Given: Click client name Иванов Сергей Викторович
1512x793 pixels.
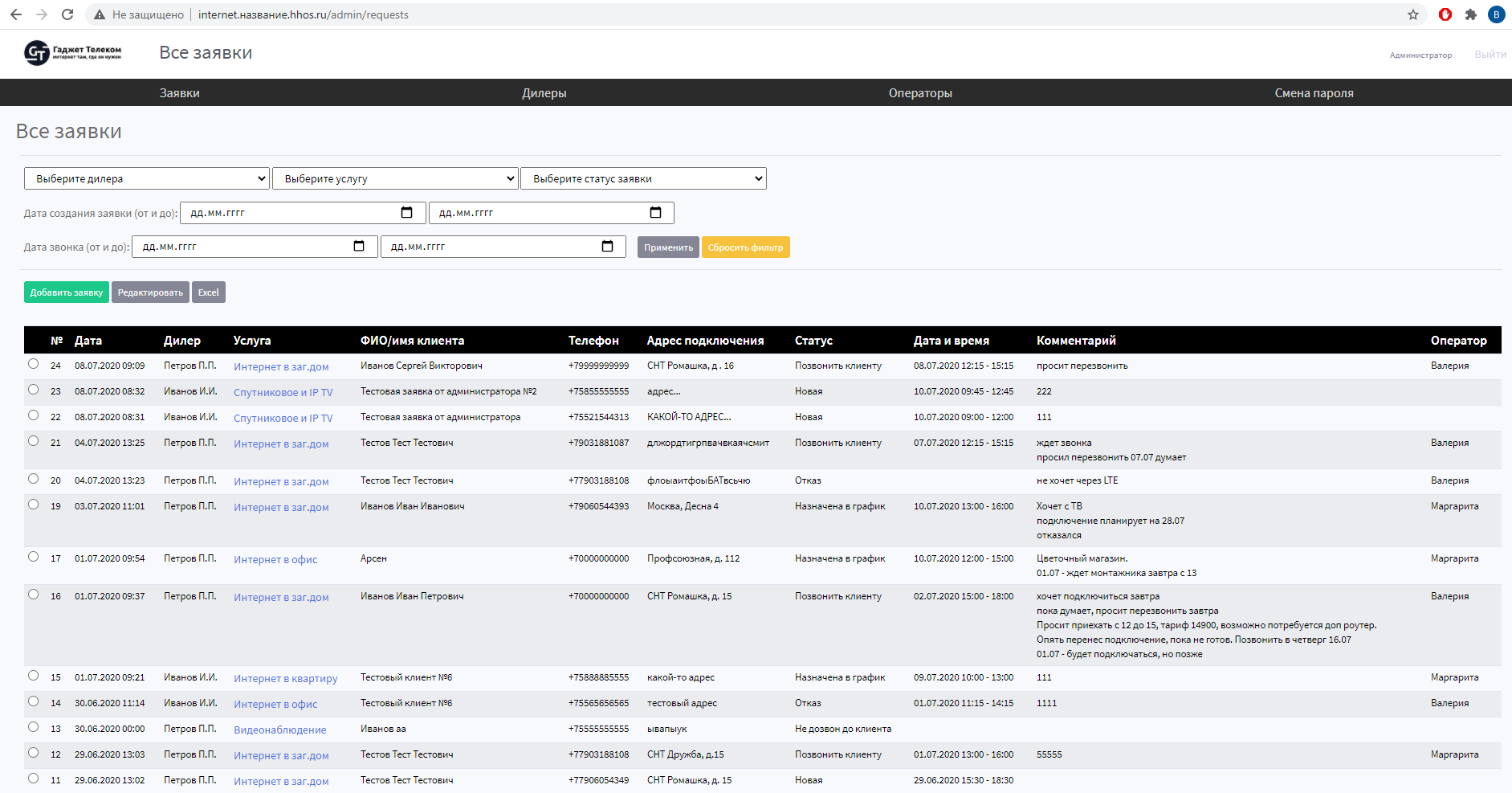Looking at the screenshot, I should click(422, 366).
